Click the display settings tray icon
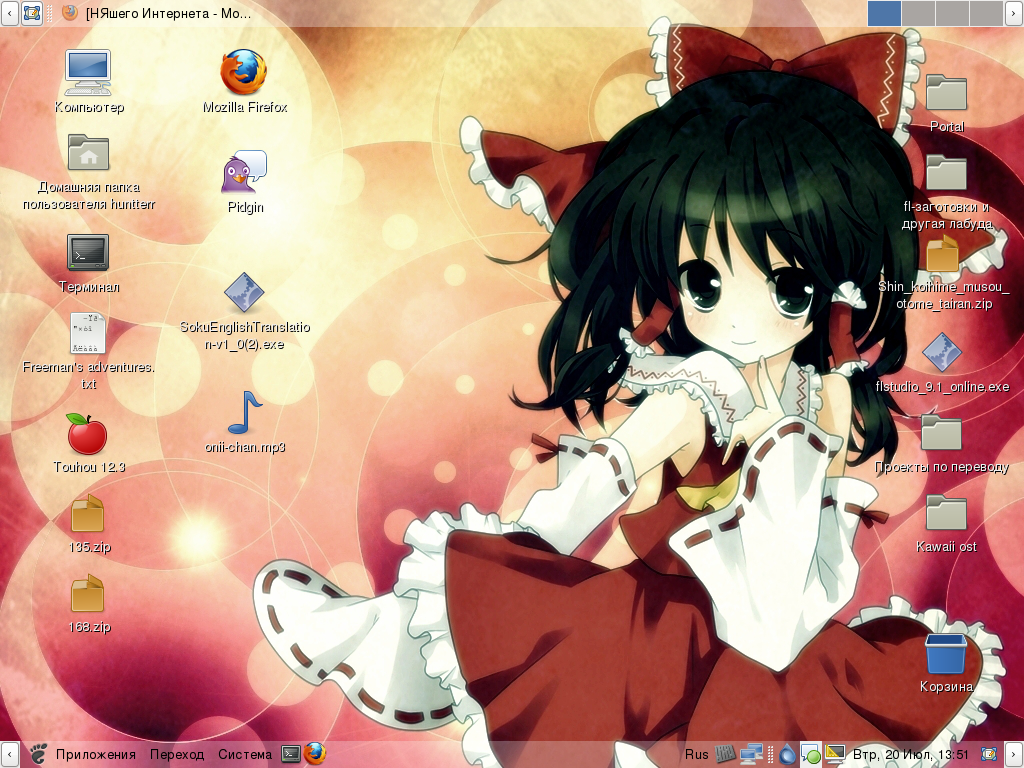The width and height of the screenshot is (1024, 768). click(835, 755)
